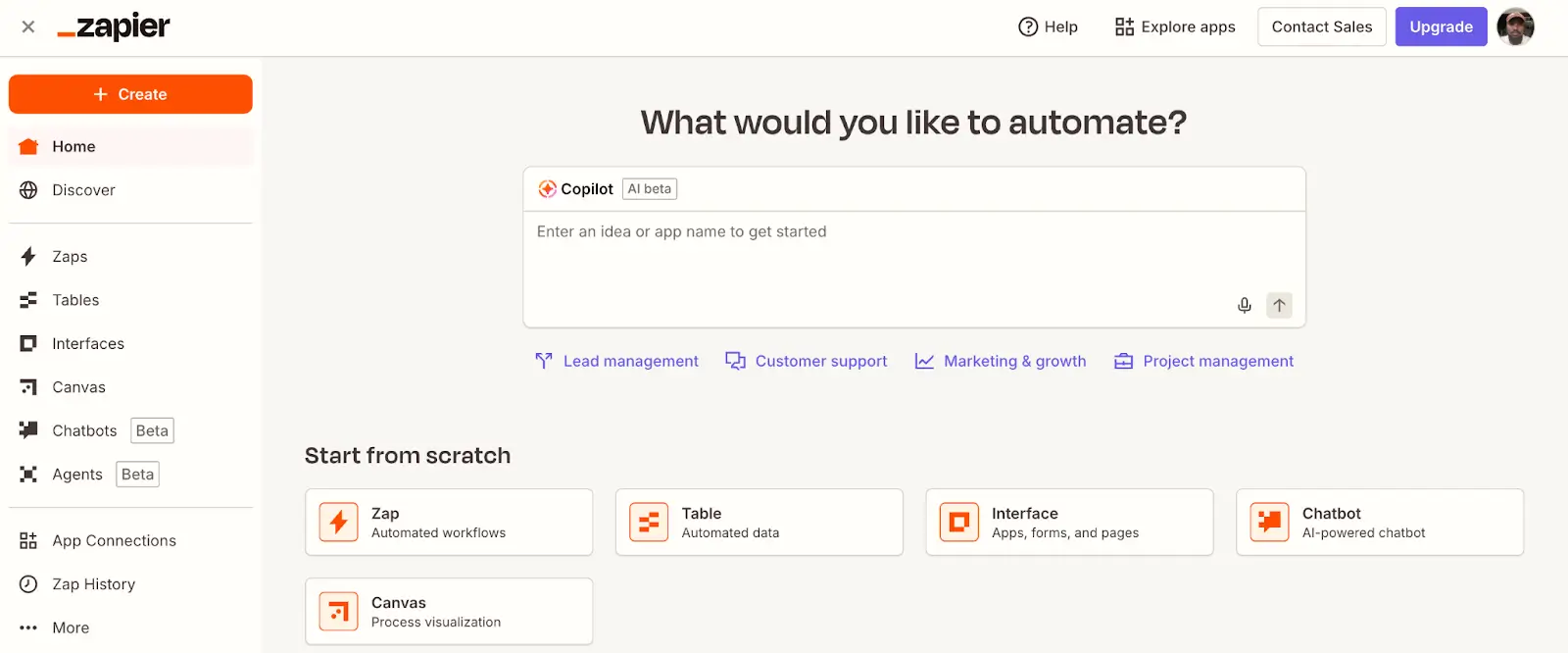Click the Table card icon
The width and height of the screenshot is (1568, 653).
tap(649, 522)
